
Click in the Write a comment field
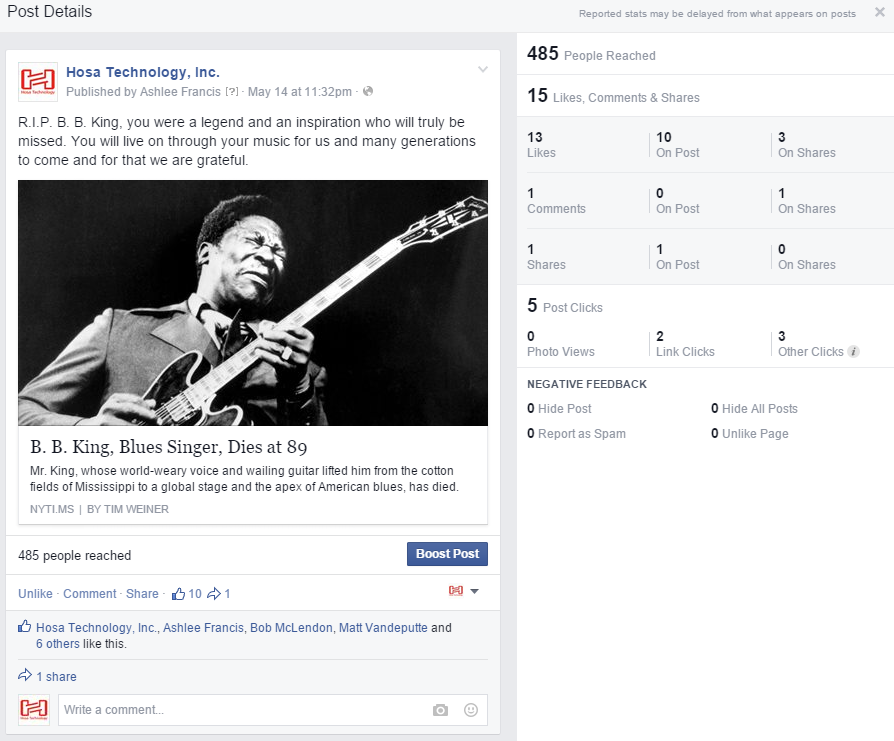[x=240, y=710]
